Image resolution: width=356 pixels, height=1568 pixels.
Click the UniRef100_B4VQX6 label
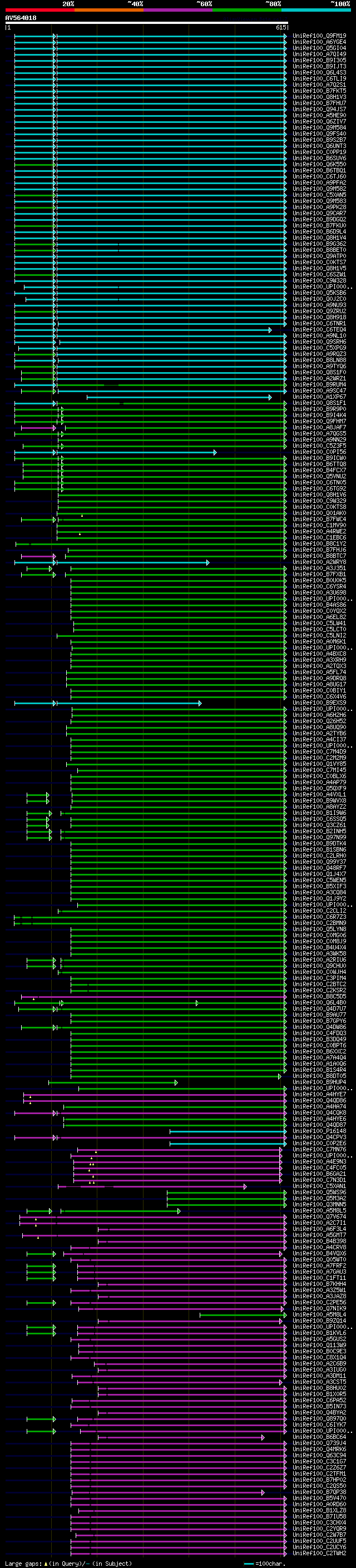[319, 1253]
